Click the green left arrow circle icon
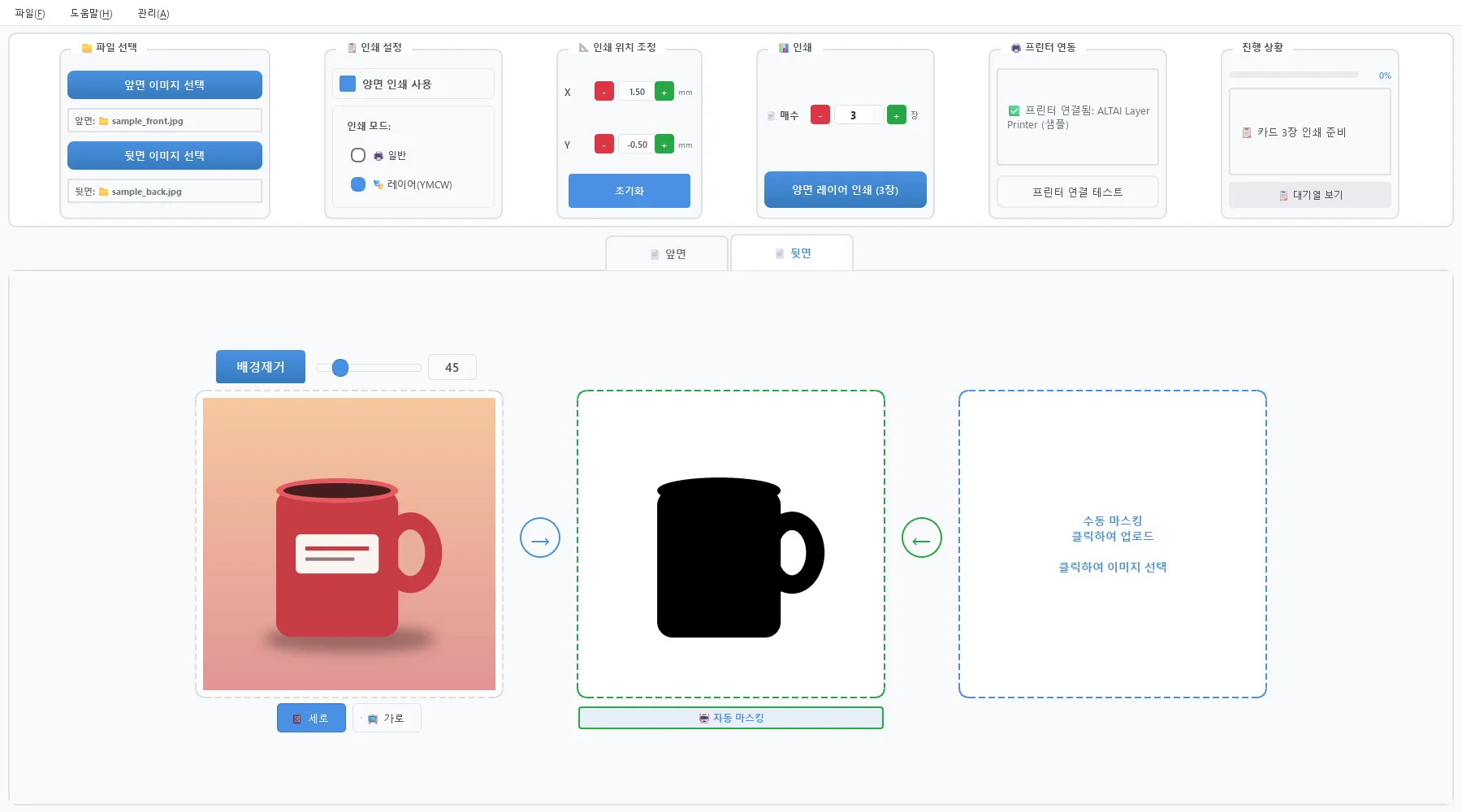 pos(922,538)
